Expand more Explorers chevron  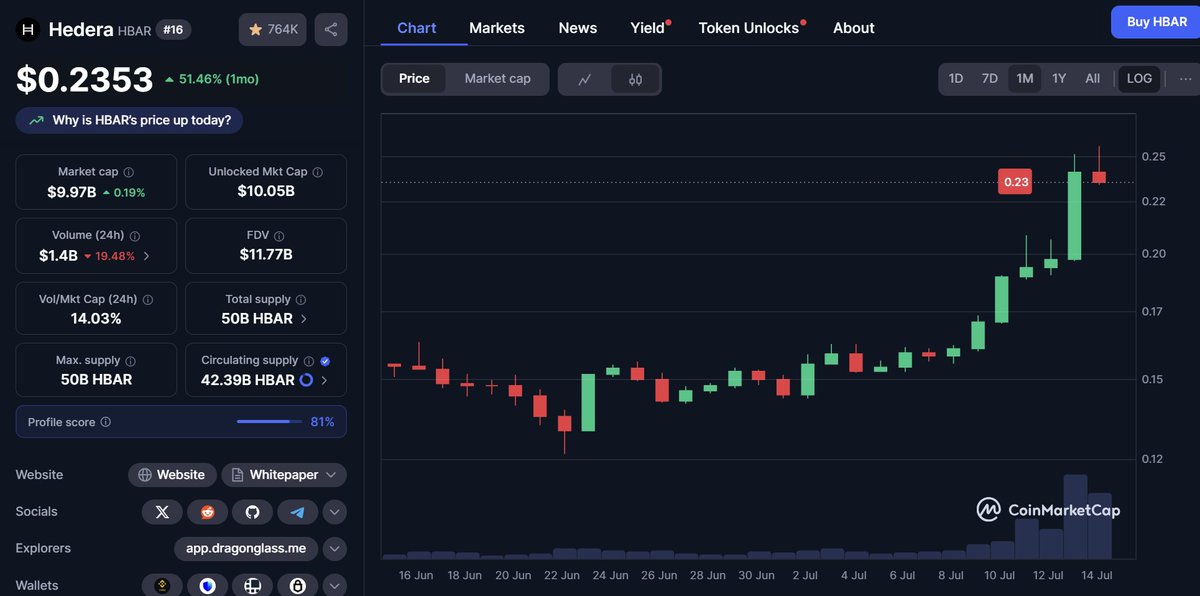tap(335, 549)
